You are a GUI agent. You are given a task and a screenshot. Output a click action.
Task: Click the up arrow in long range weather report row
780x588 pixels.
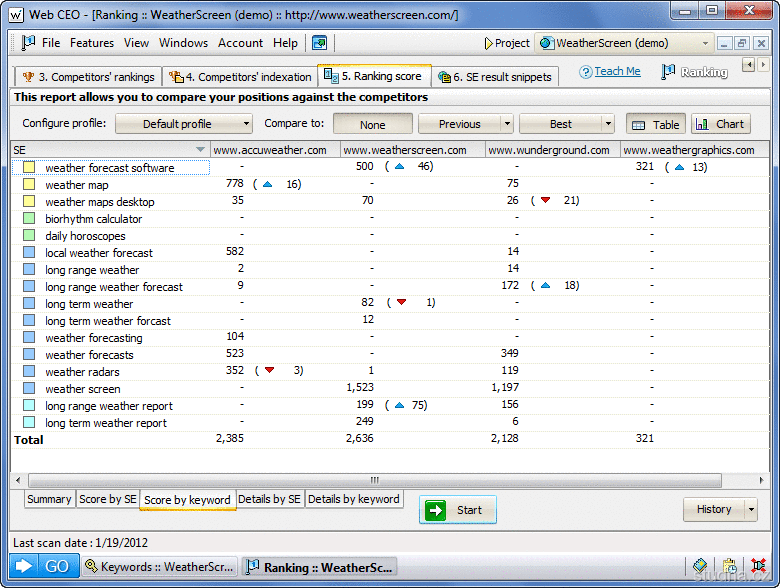(x=399, y=405)
